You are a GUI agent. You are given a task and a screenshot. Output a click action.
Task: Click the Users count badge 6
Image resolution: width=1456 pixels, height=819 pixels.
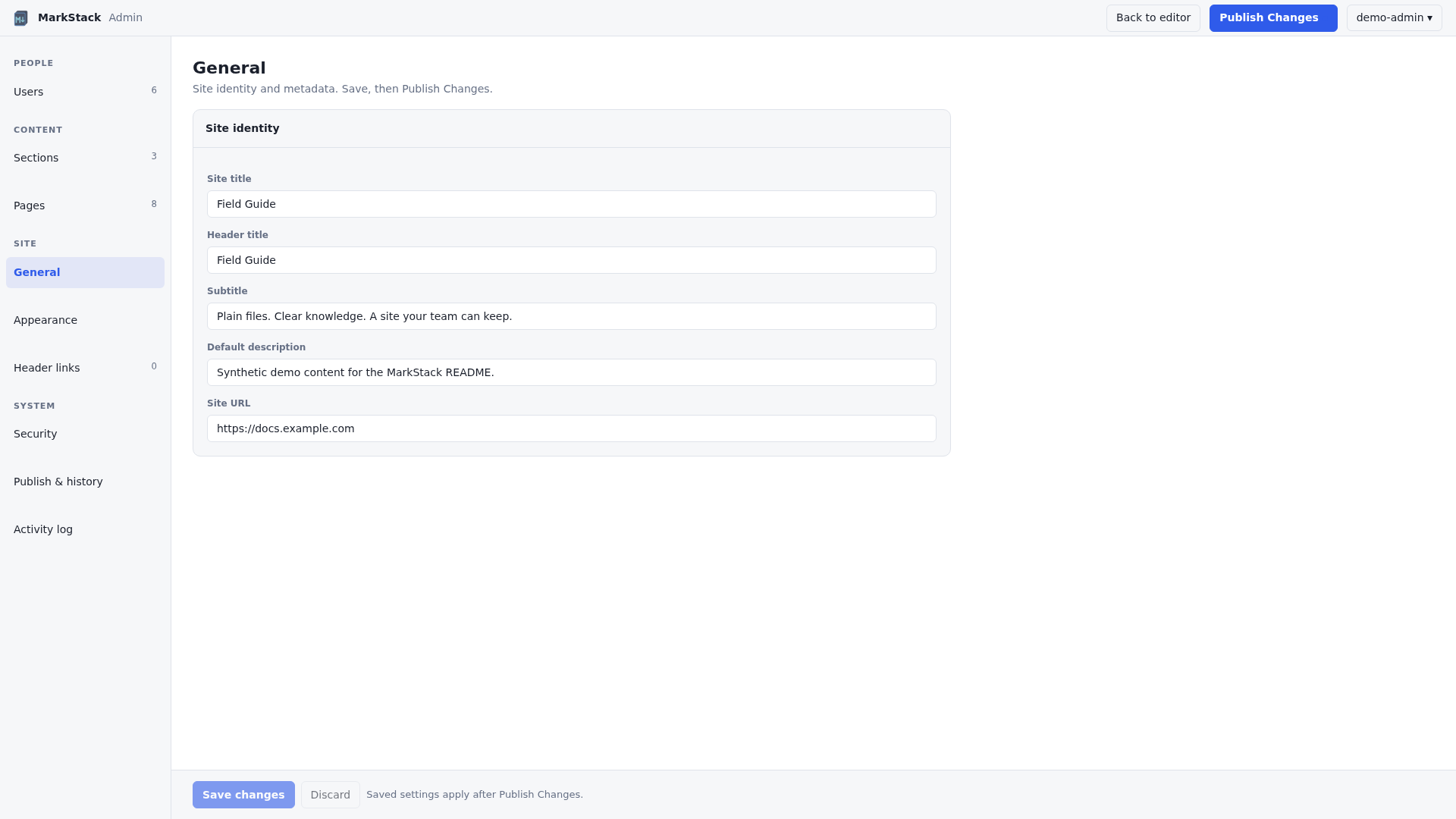pyautogui.click(x=154, y=90)
